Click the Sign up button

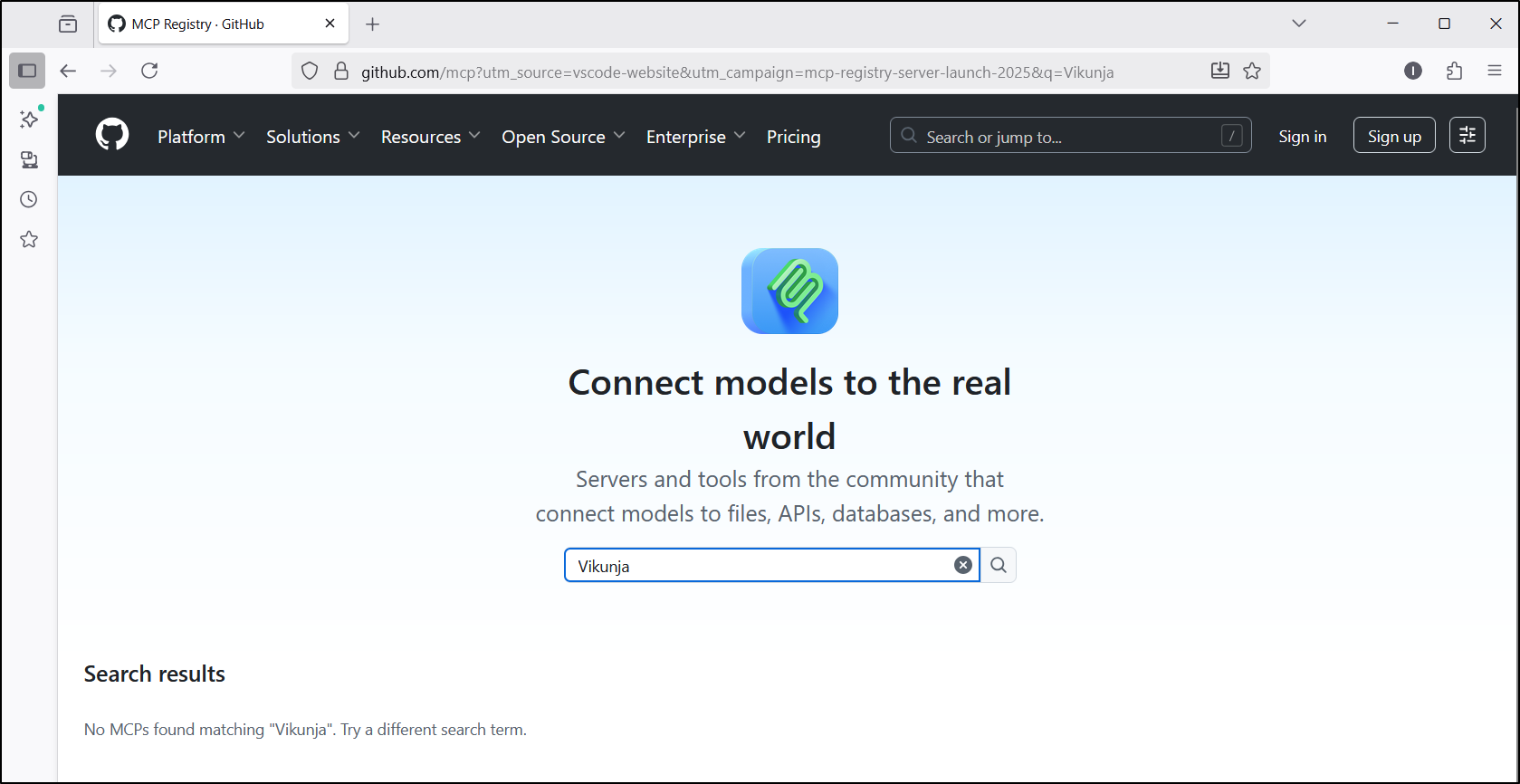click(1393, 136)
